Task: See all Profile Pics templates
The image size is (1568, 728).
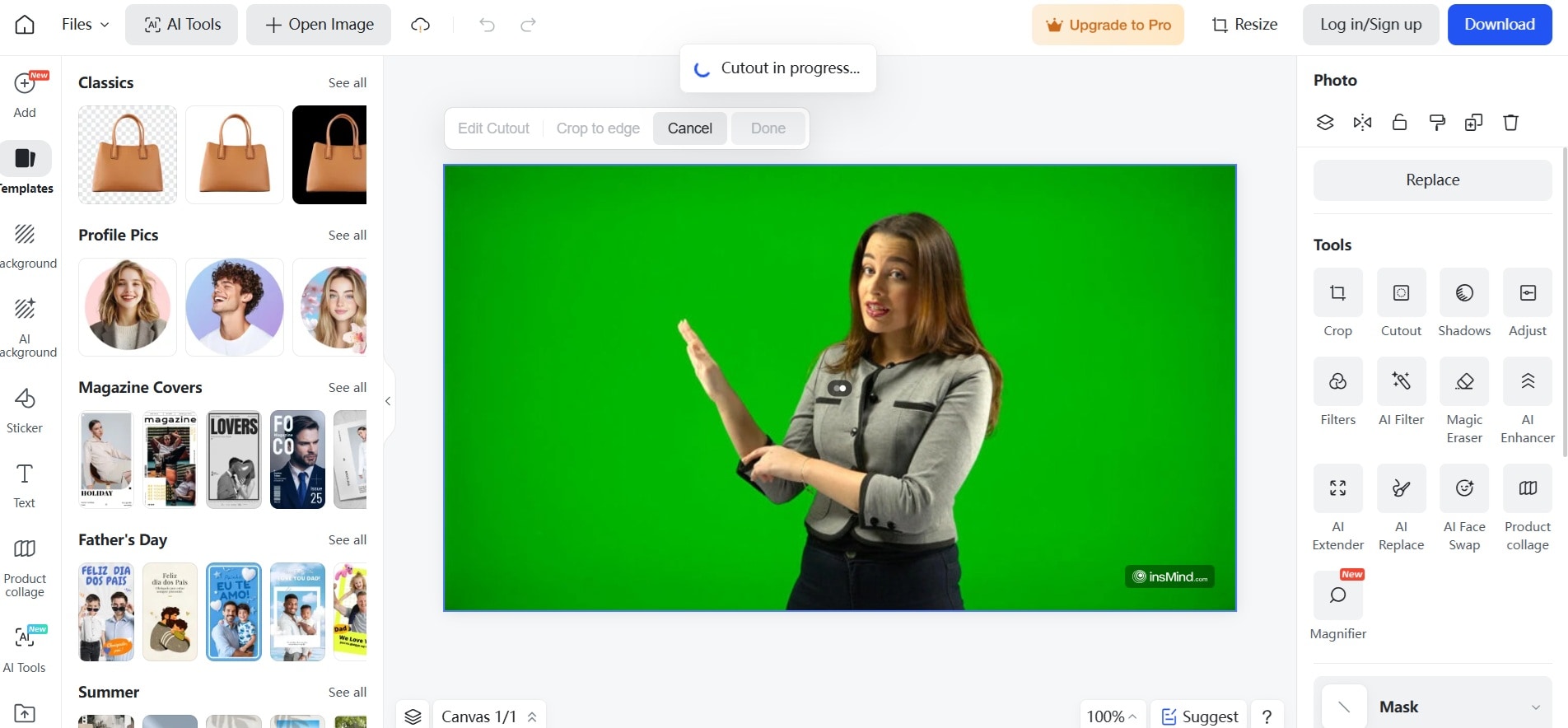Action: 348,235
